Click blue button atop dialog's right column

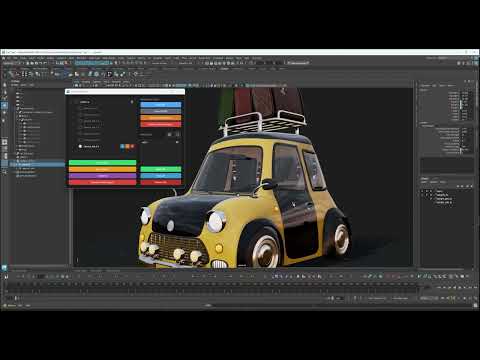pyautogui.click(x=160, y=105)
